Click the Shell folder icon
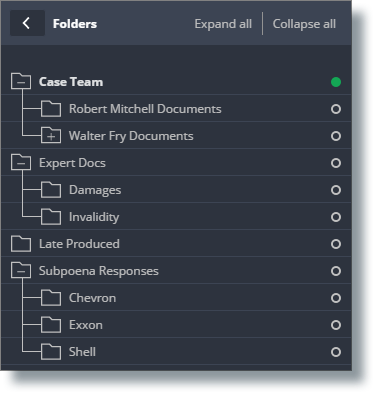Image resolution: width=374 pixels, height=393 pixels. (x=51, y=351)
